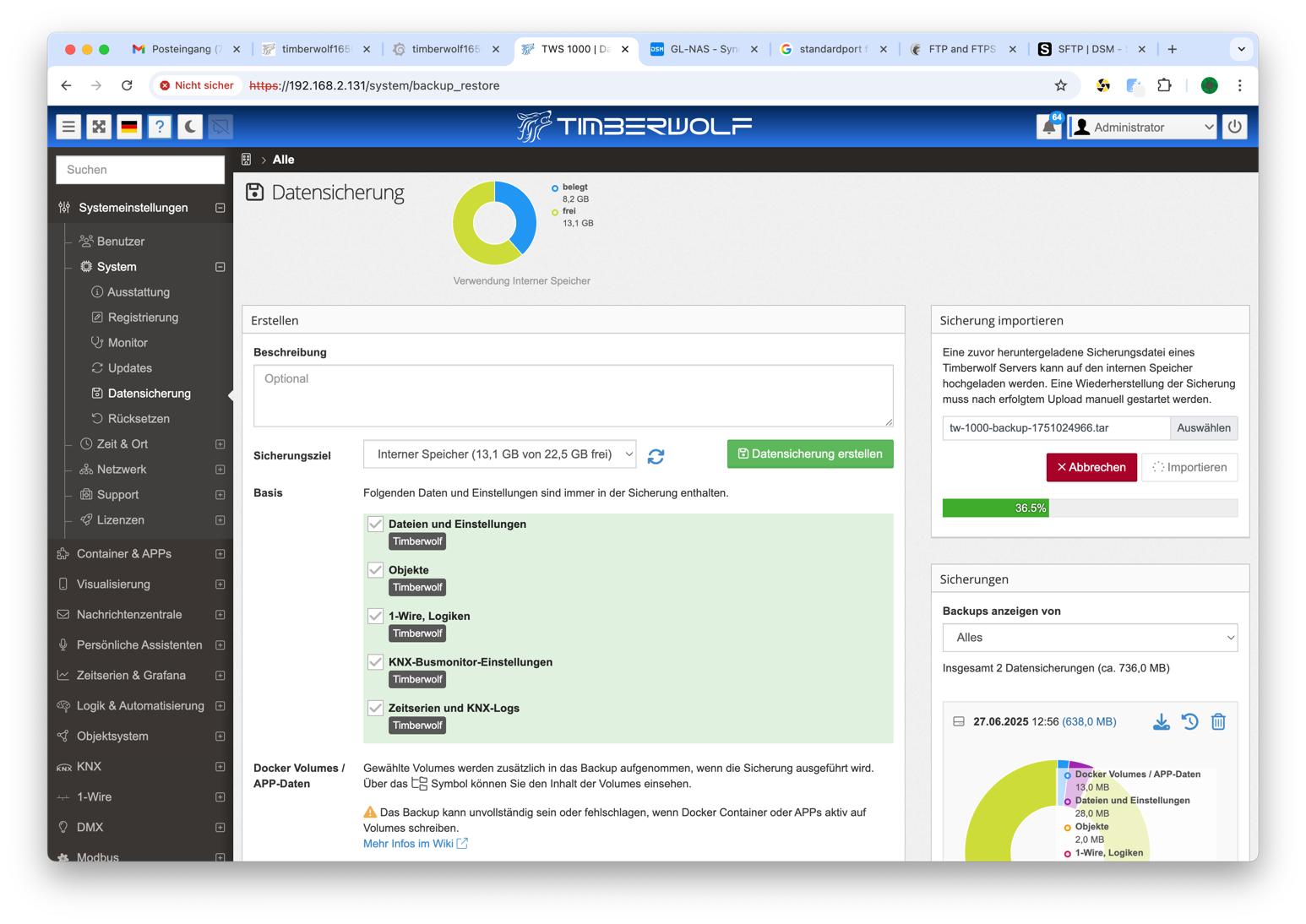The height and width of the screenshot is (924, 1306).
Task: Open Sicherungsziel dropdown
Action: (x=500, y=454)
